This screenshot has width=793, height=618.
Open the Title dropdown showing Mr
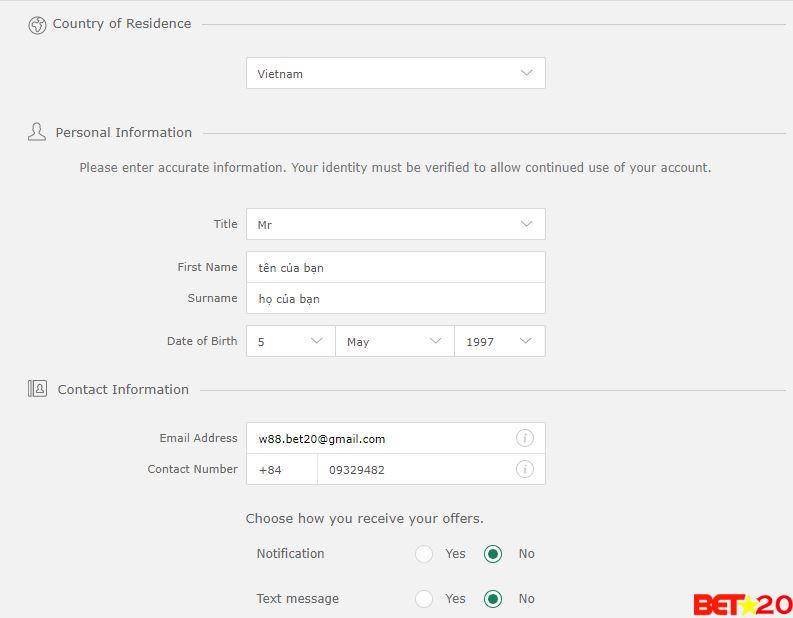click(395, 224)
